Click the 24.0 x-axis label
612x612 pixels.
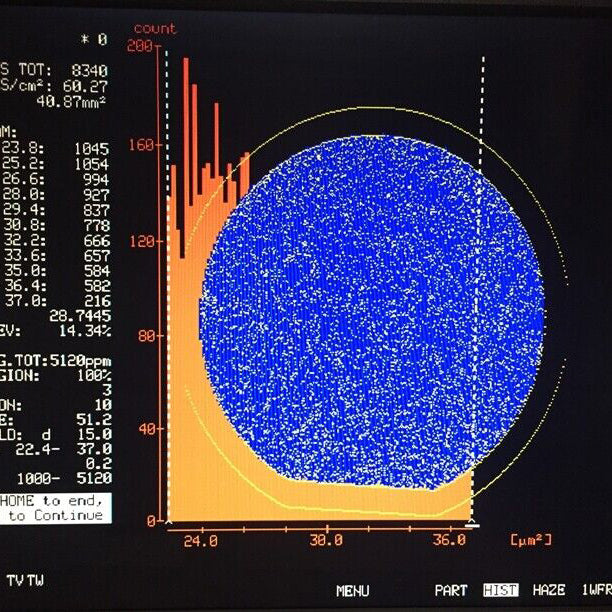tap(201, 541)
